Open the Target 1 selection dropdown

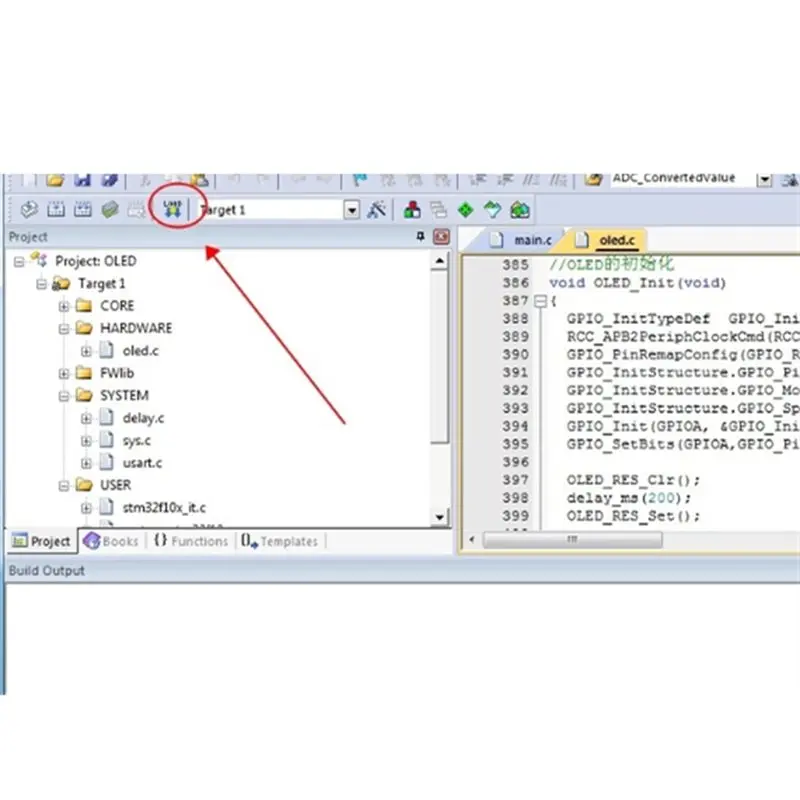coord(352,210)
